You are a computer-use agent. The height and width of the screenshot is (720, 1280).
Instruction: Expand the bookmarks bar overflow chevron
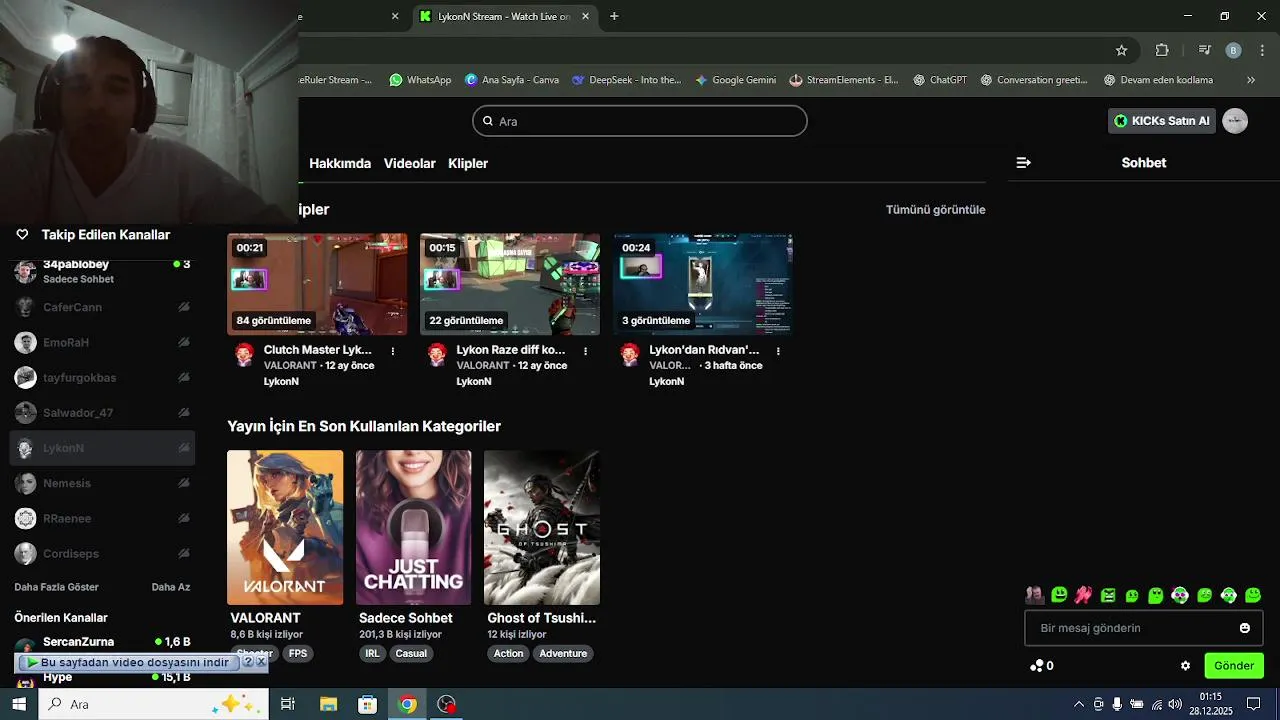coord(1250,80)
